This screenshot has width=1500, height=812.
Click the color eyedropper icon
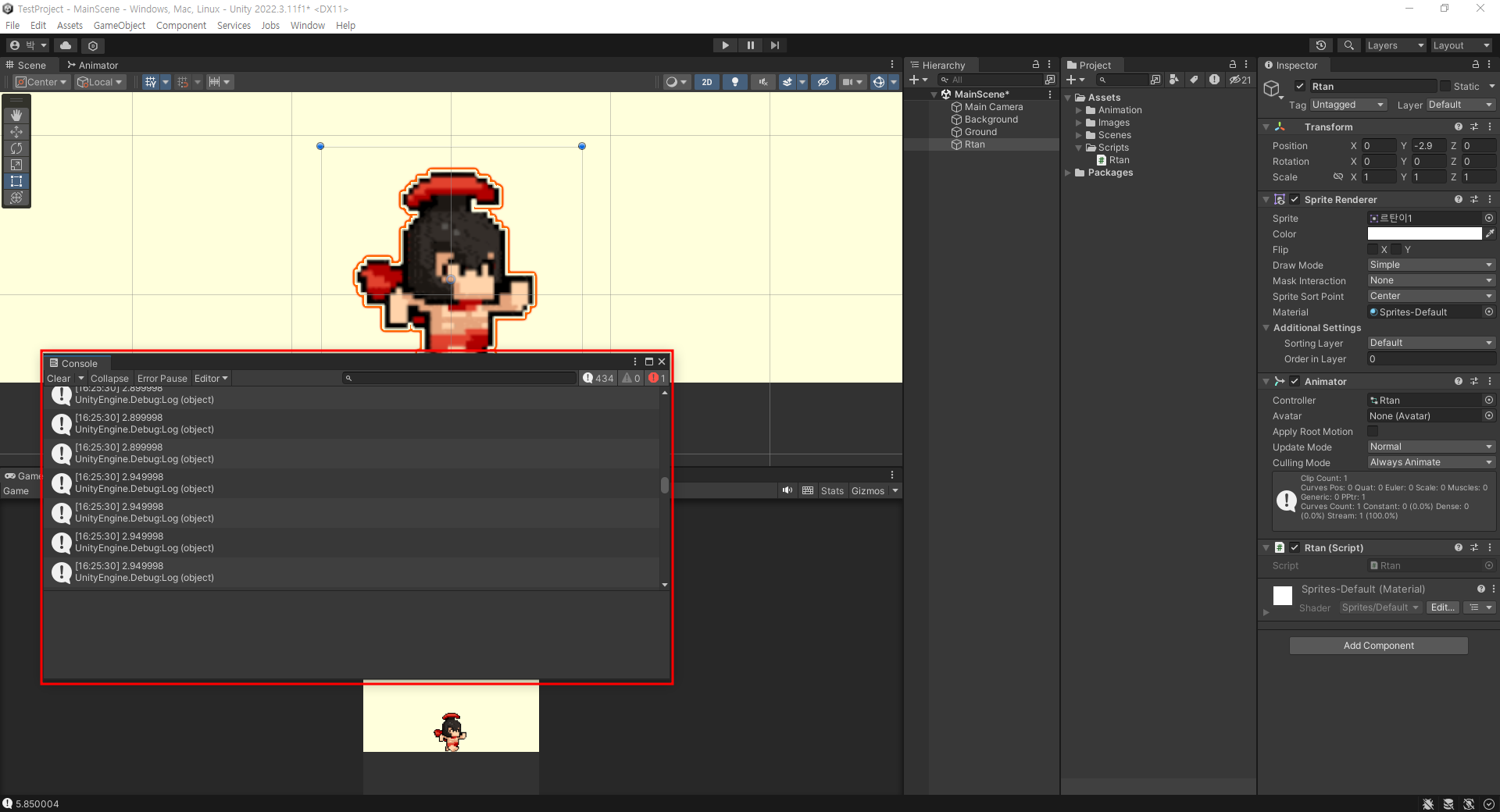(1490, 234)
